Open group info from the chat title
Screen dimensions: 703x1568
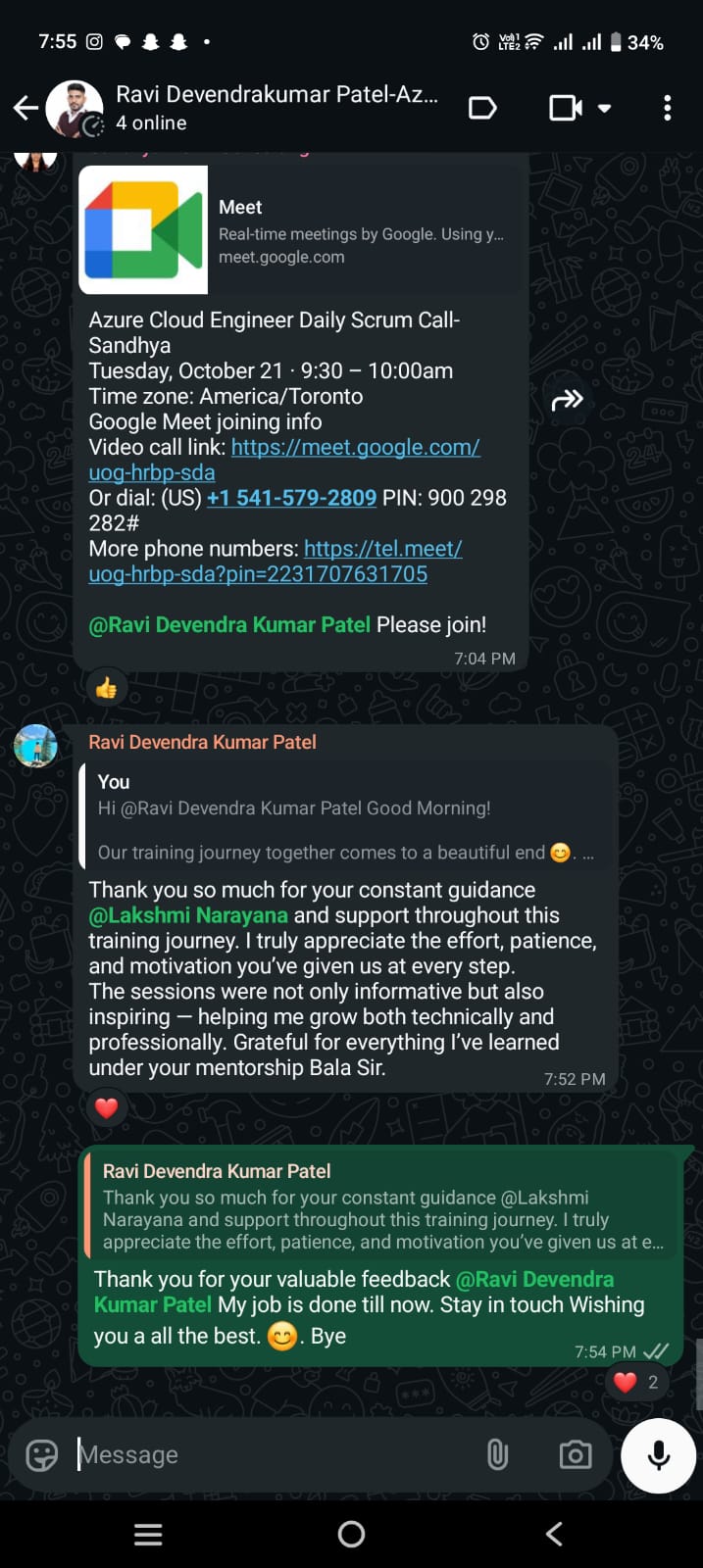click(276, 107)
